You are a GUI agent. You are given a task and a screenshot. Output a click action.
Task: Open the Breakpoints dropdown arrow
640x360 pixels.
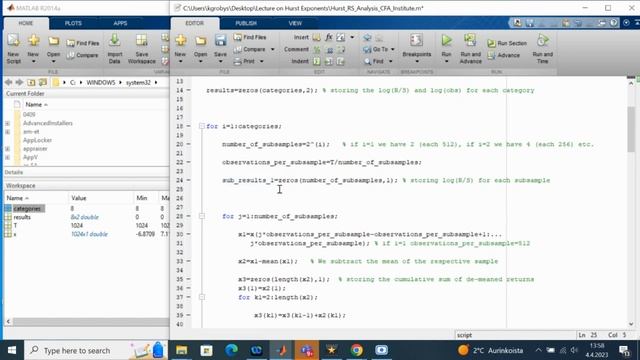click(x=417, y=62)
